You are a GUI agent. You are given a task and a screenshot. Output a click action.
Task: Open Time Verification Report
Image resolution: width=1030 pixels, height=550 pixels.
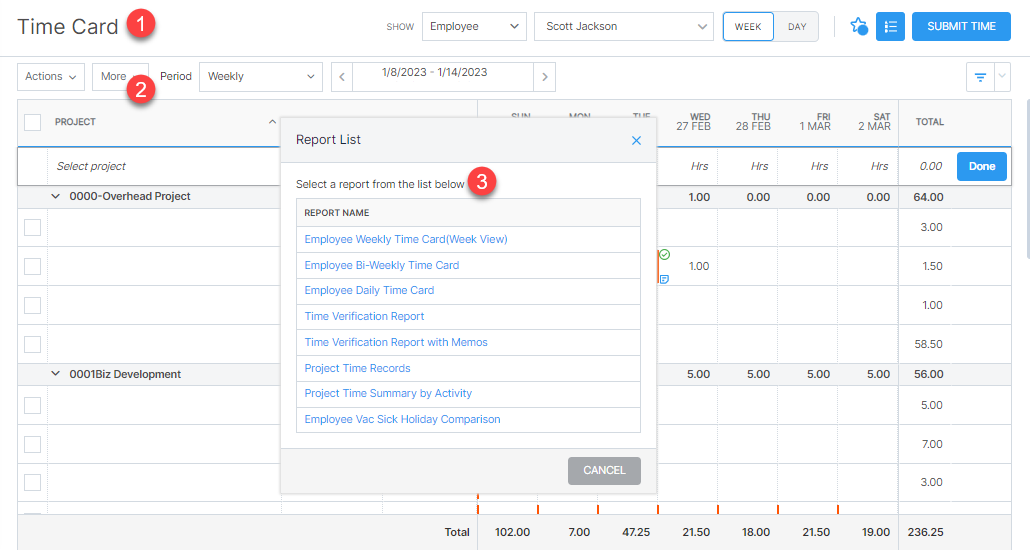pos(365,316)
